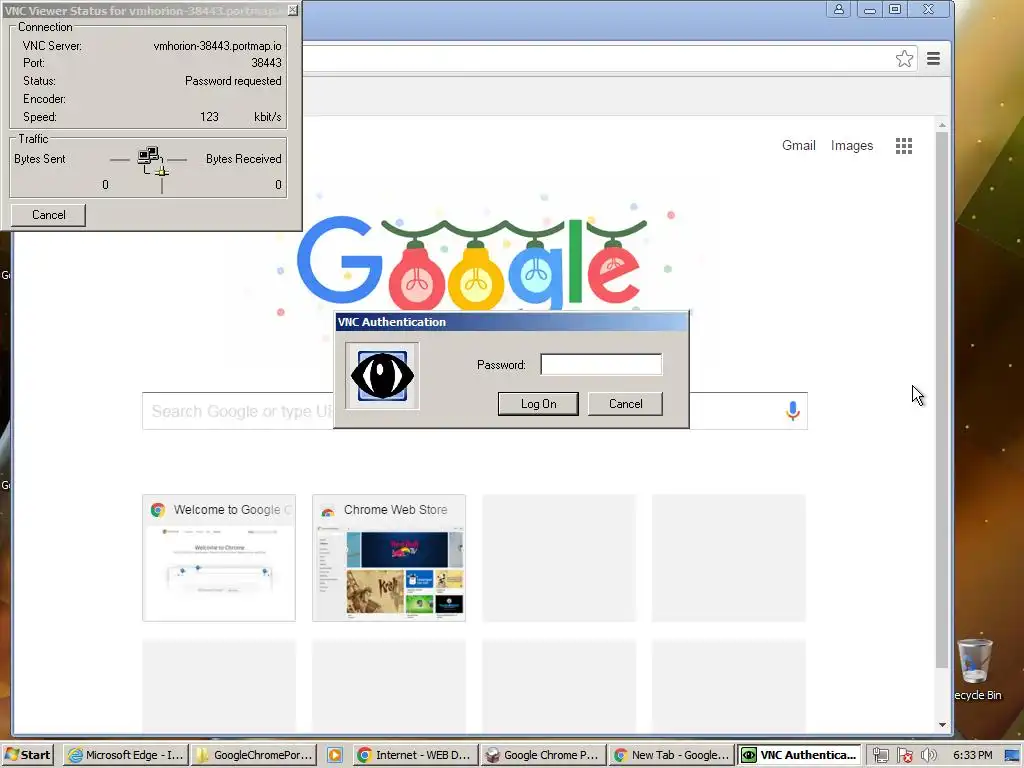The width and height of the screenshot is (1024, 768).
Task: Click the Log On button
Action: click(538, 404)
